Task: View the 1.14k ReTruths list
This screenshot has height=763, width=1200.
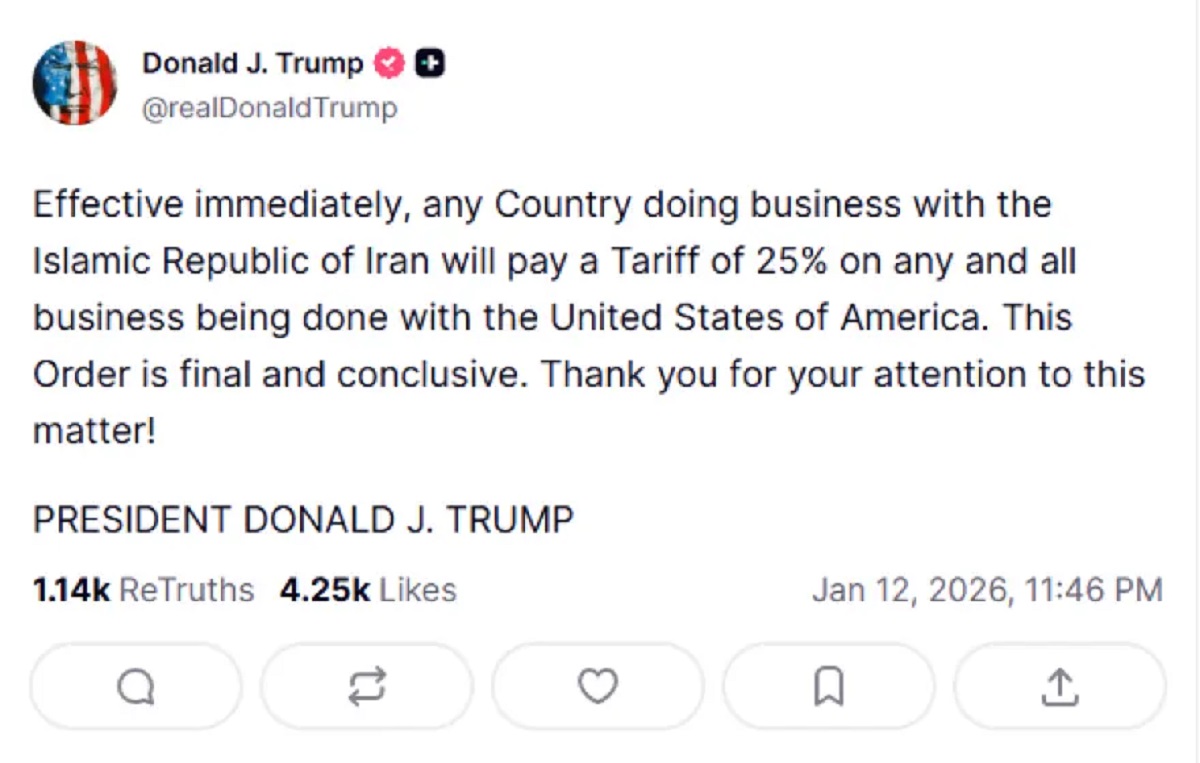Action: click(144, 590)
